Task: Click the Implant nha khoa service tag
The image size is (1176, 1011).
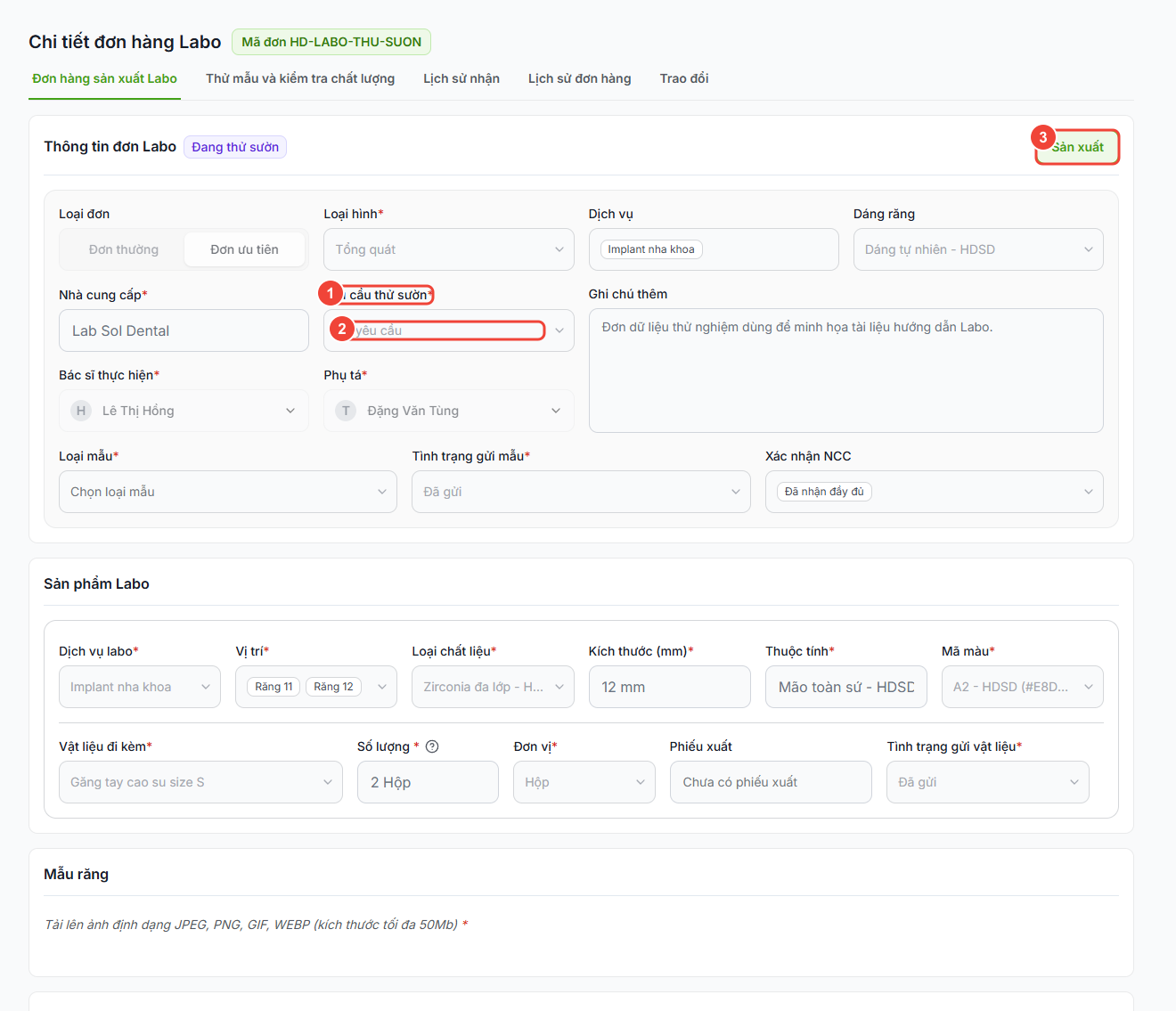Action: pos(651,249)
